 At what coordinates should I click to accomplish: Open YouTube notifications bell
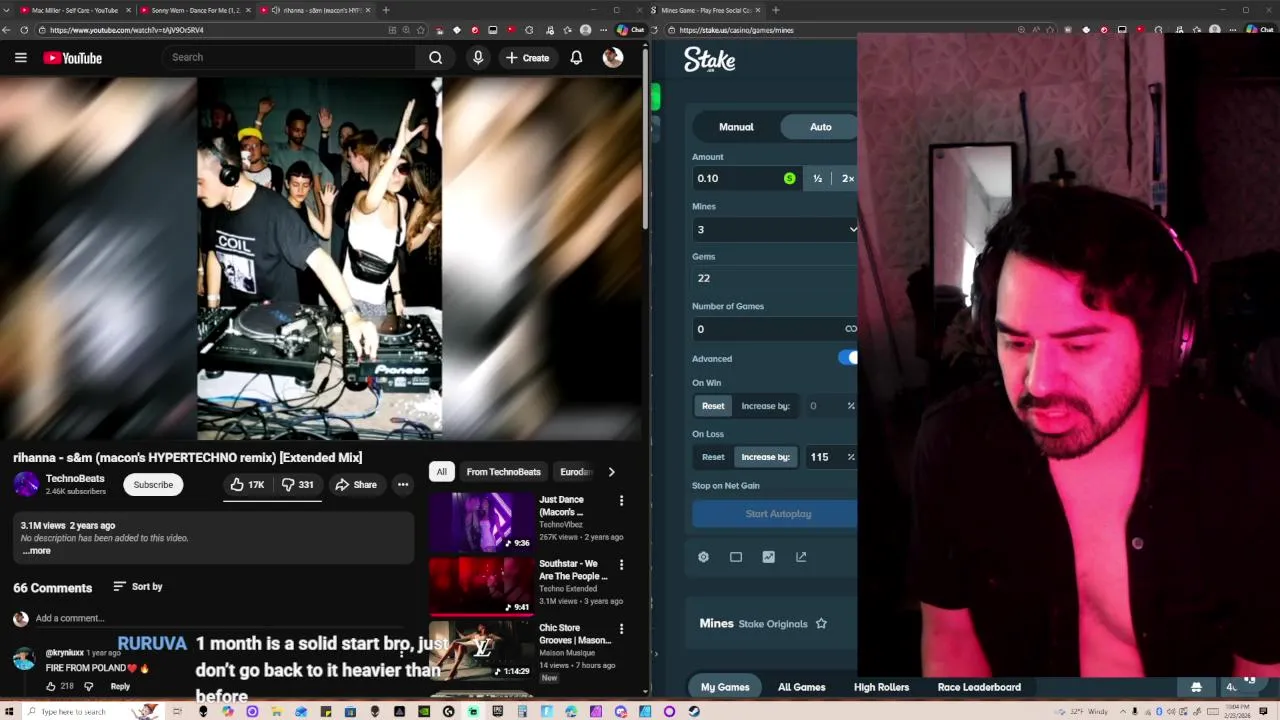click(x=576, y=58)
